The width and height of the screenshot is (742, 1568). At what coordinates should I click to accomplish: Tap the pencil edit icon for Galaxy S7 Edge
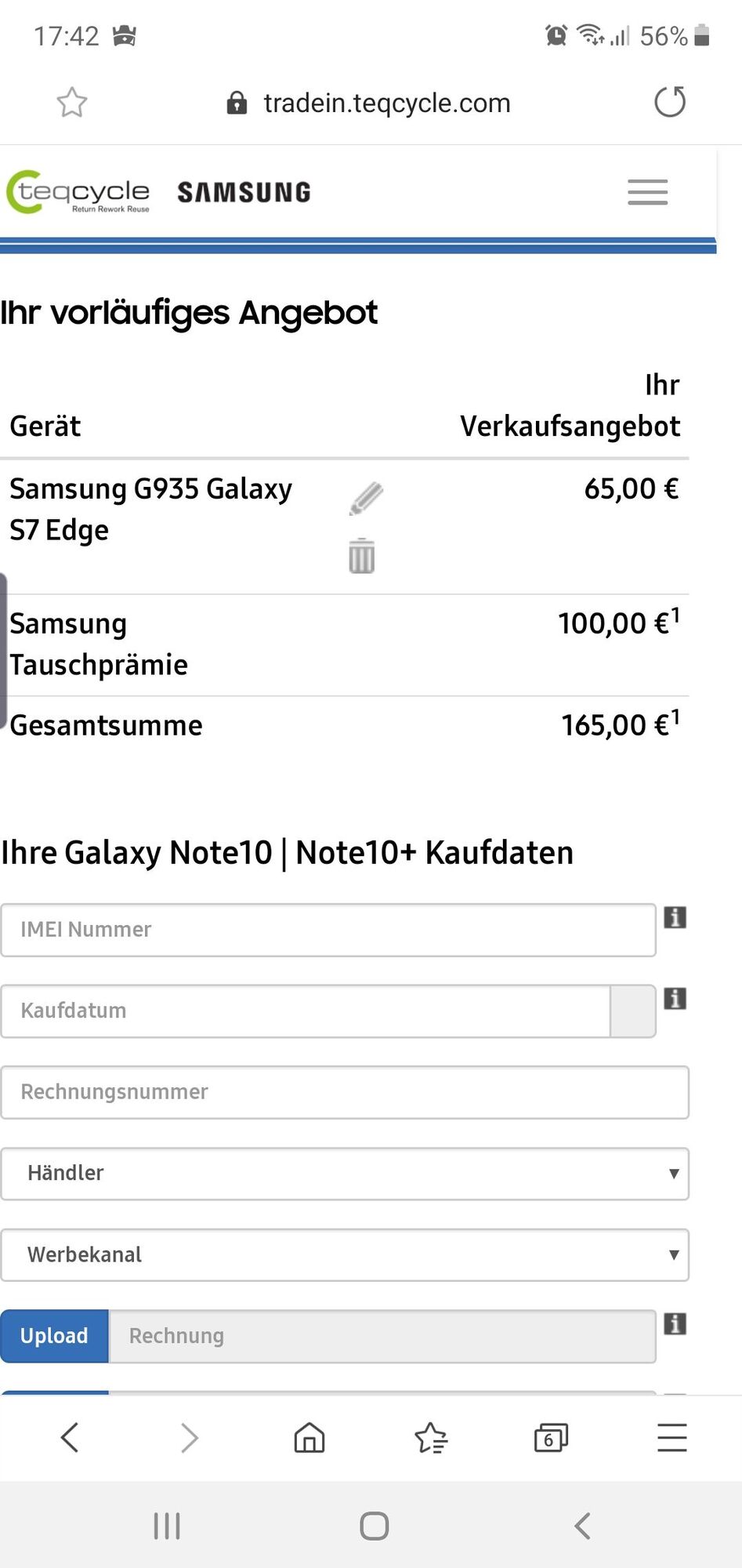tap(366, 499)
